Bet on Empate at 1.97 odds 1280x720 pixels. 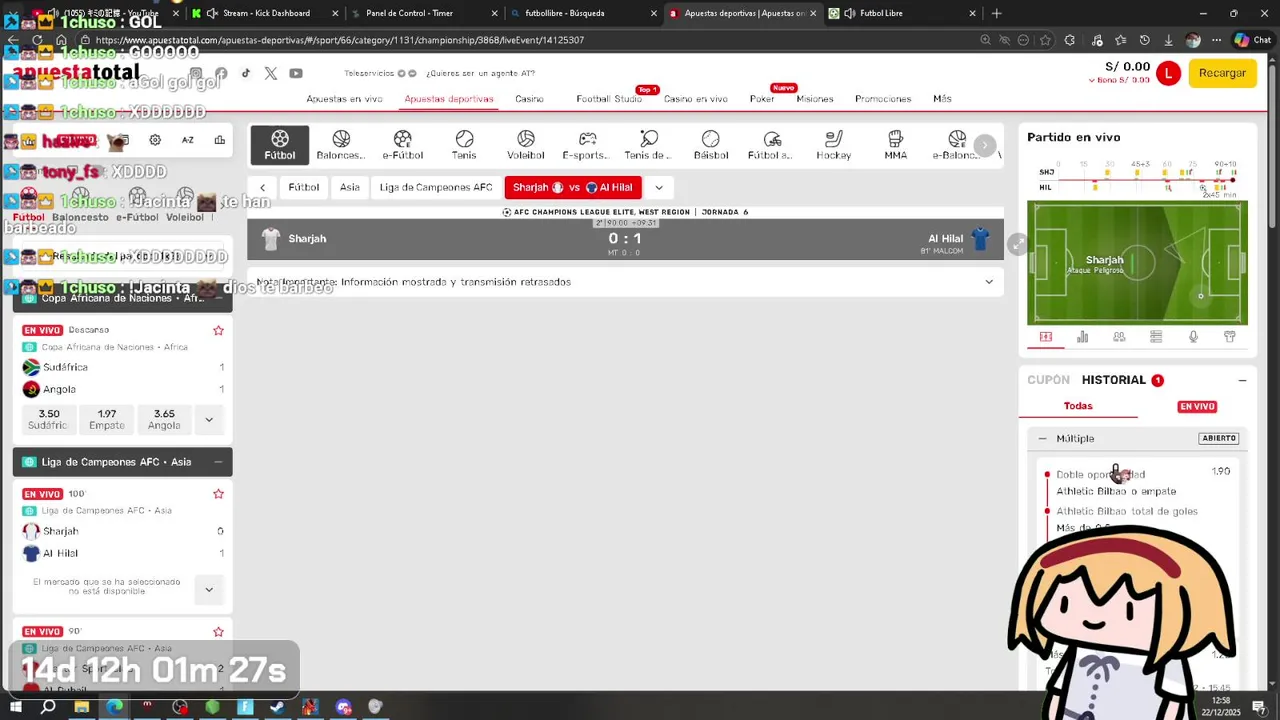coord(107,419)
